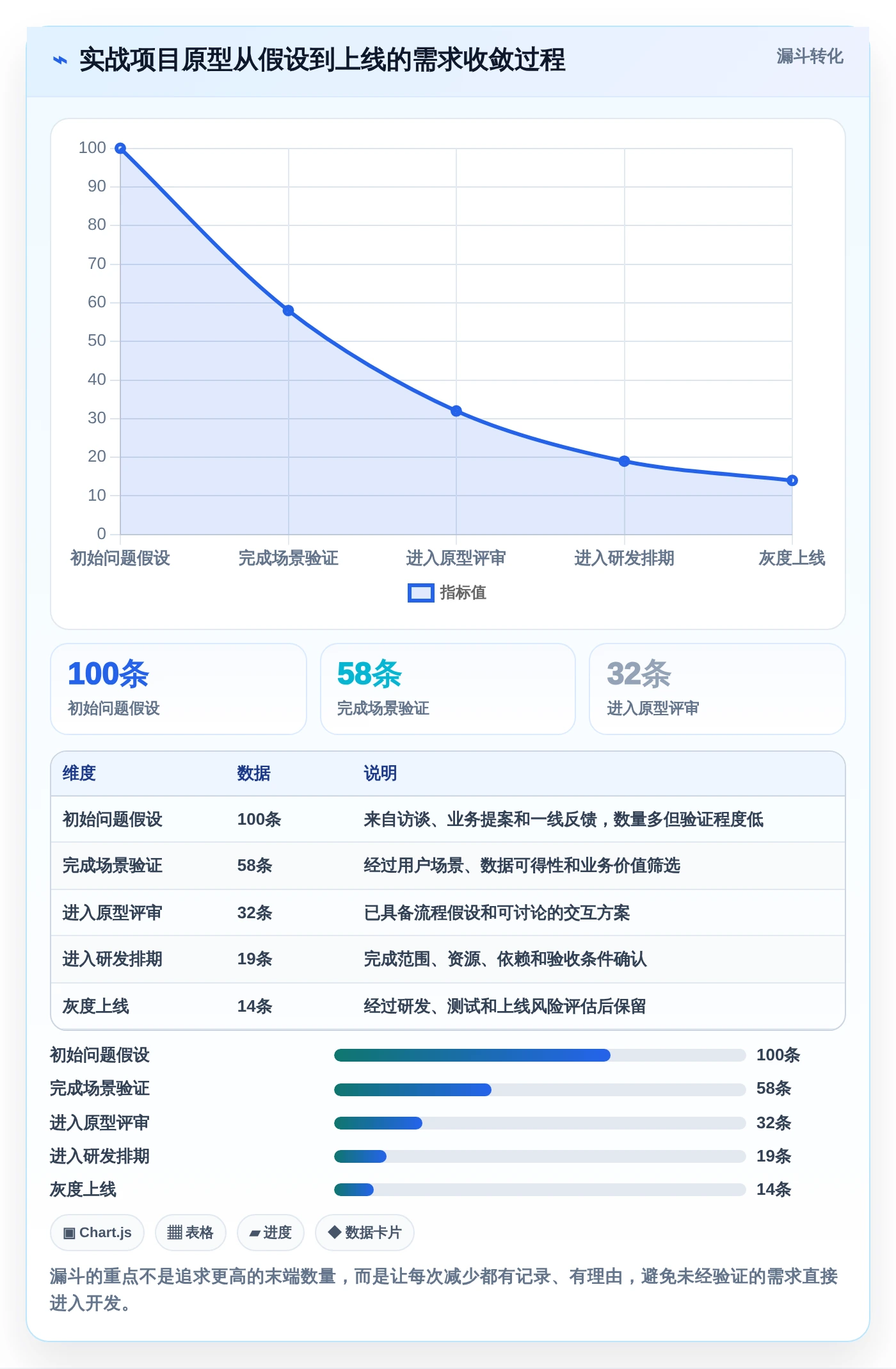Click the 说明 column header

click(x=381, y=774)
